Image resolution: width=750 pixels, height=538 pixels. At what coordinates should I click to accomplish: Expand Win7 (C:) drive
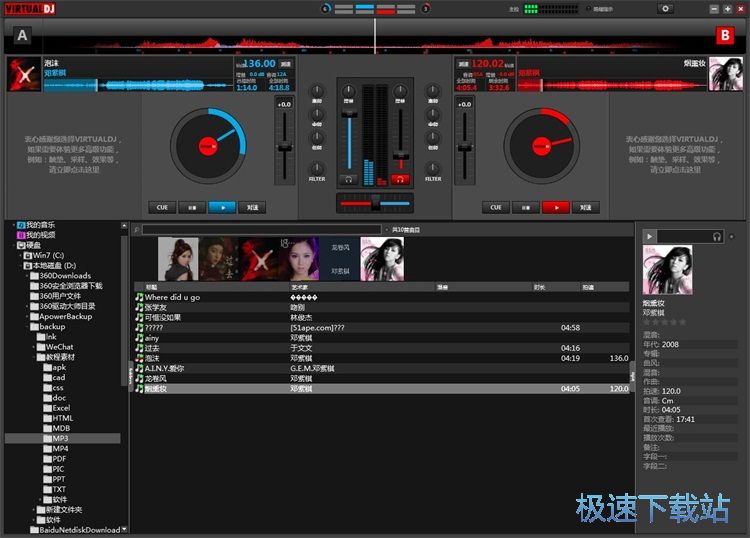click(x=20, y=255)
